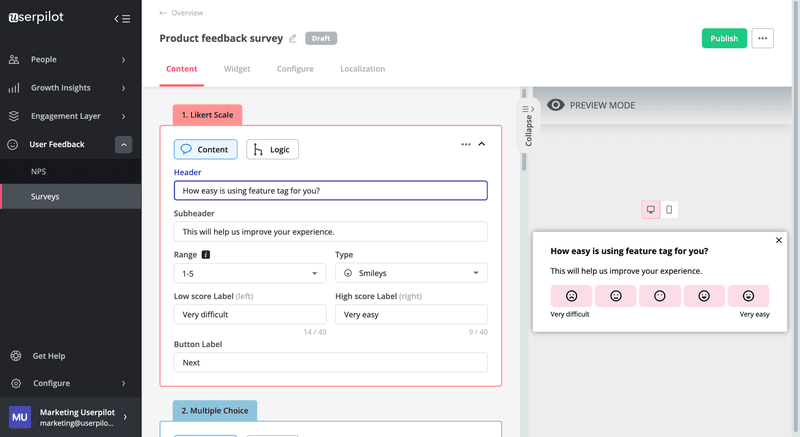
Task: Select the happiest smiley in preview
Action: pos(748,296)
